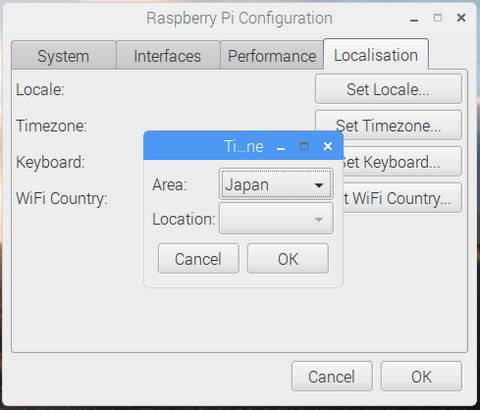This screenshot has height=410, width=480.
Task: Click the Raspberry Pi Configuration title bar text
Action: pyautogui.click(x=239, y=18)
